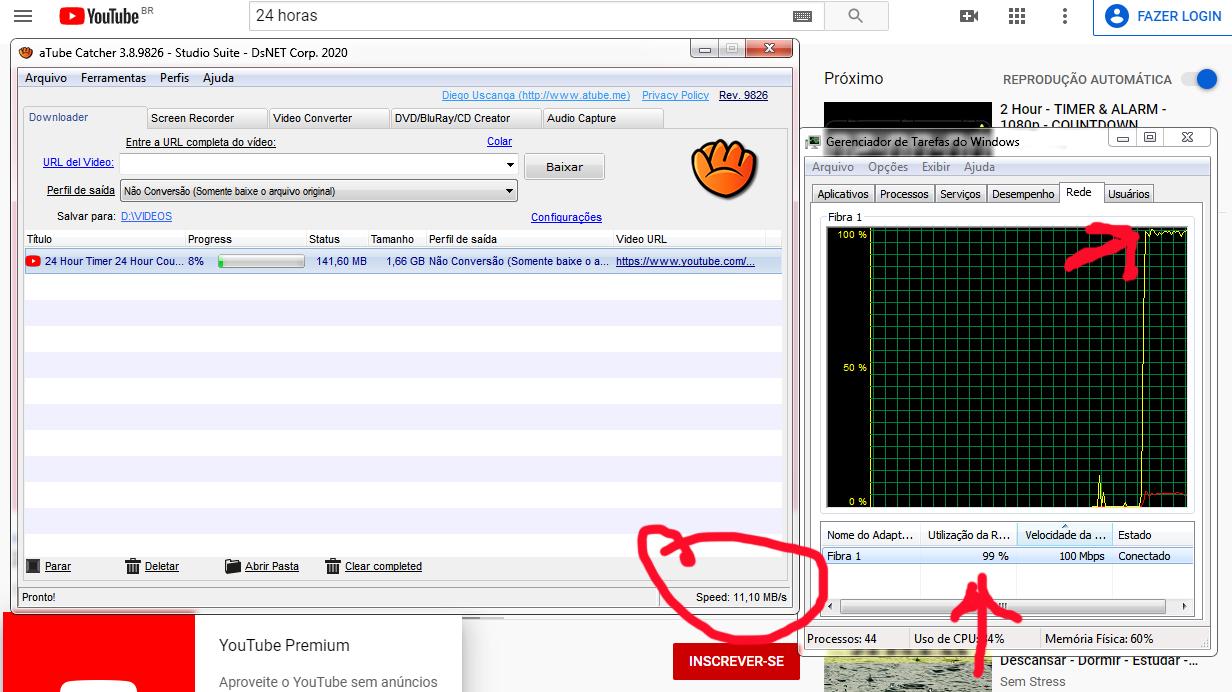Open the Opções menu in Task Manager
1232x692 pixels.
888,167
